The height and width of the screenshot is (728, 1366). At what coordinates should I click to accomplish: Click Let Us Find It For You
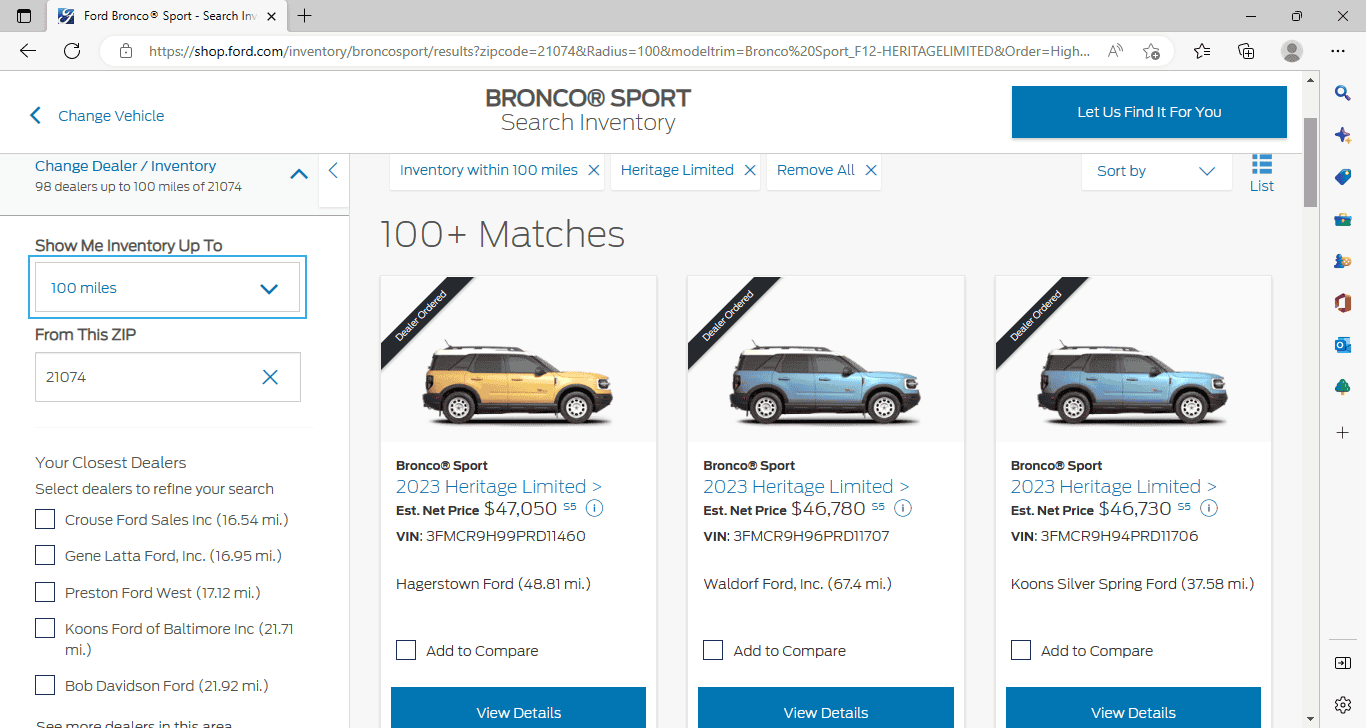1148,112
